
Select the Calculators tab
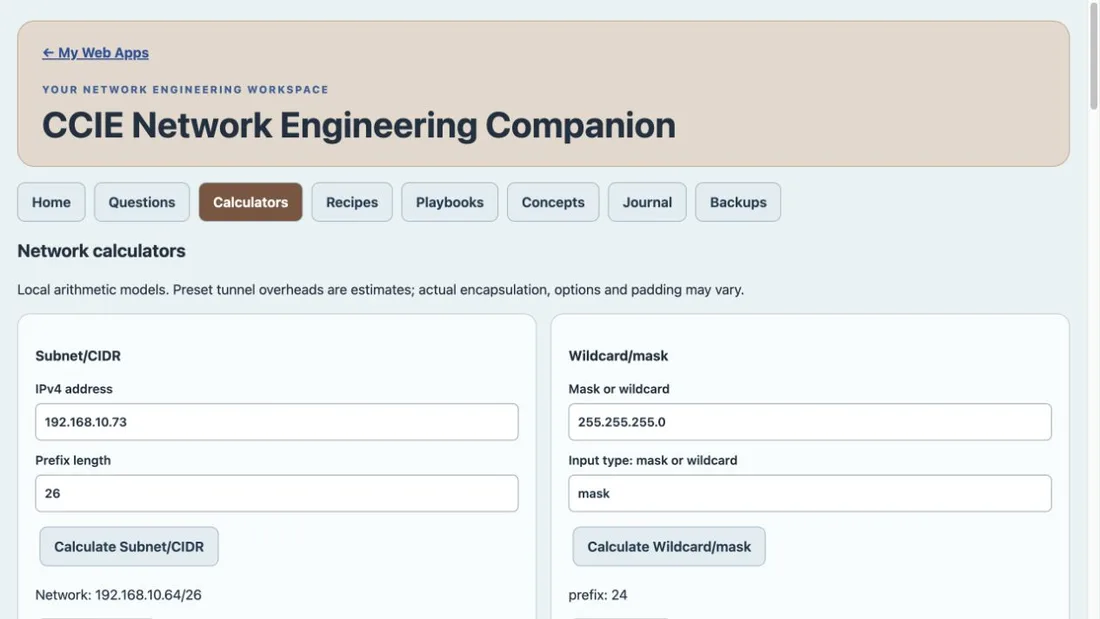250,202
